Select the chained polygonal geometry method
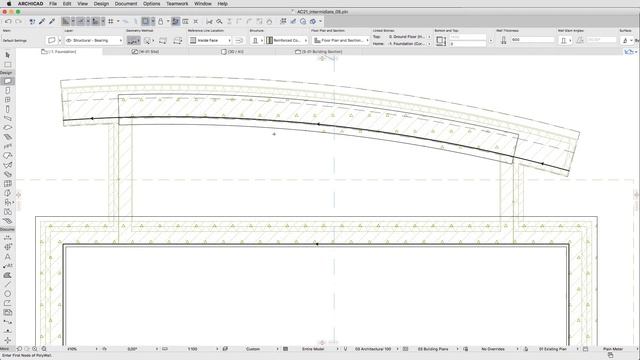 132,40
